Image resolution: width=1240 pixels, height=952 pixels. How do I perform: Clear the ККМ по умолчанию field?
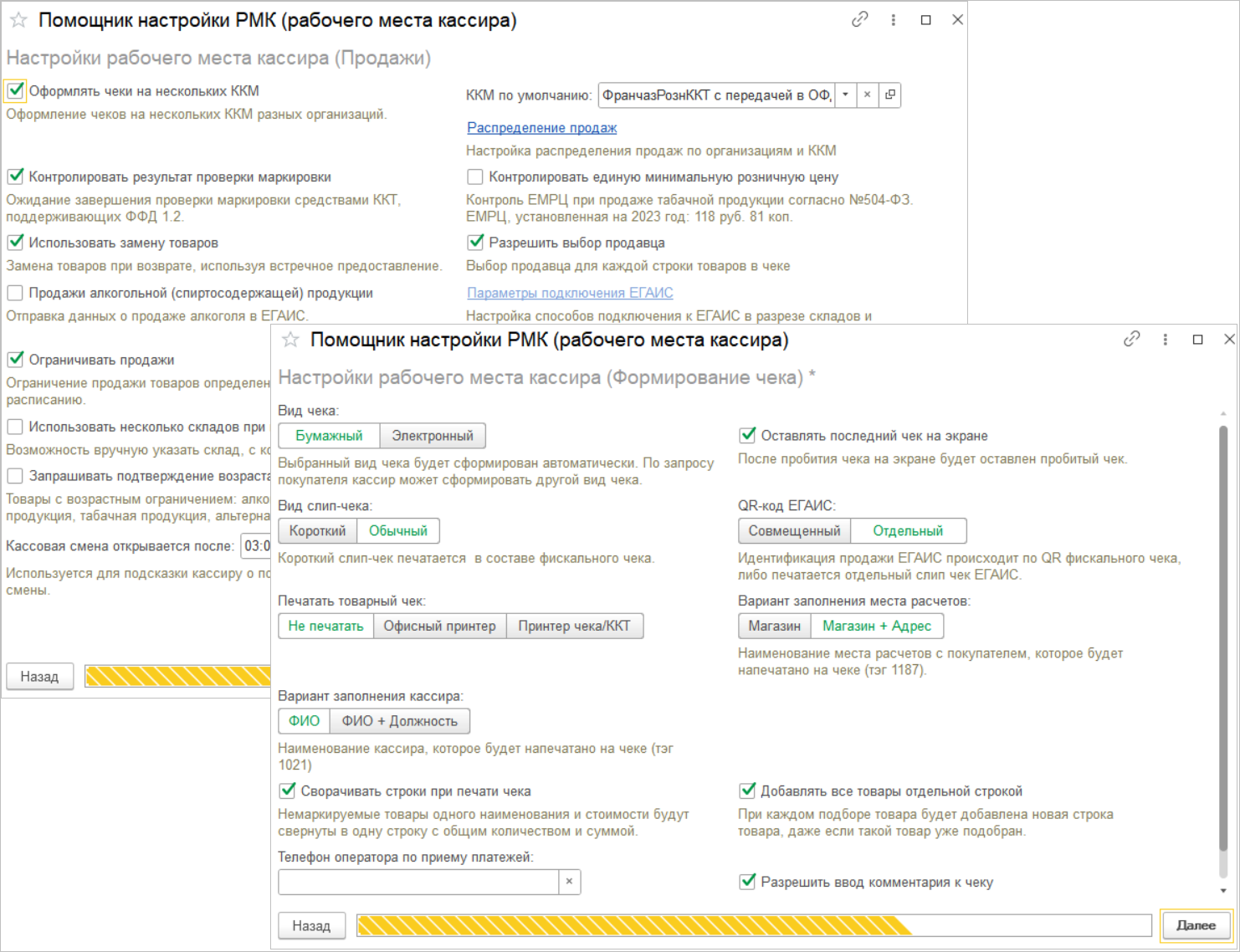click(x=868, y=95)
